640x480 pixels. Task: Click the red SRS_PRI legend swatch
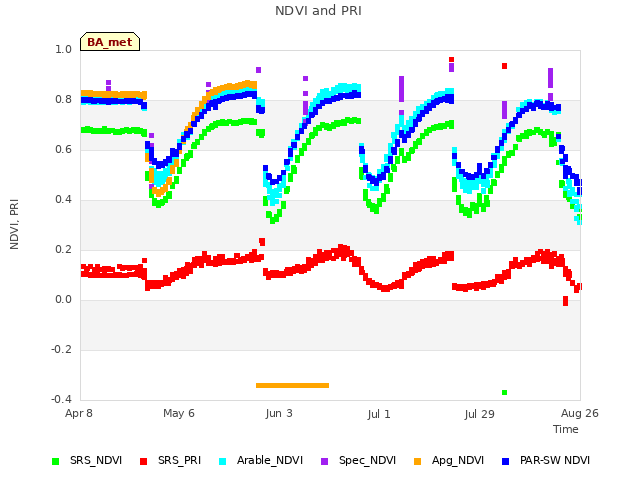pyautogui.click(x=143, y=461)
